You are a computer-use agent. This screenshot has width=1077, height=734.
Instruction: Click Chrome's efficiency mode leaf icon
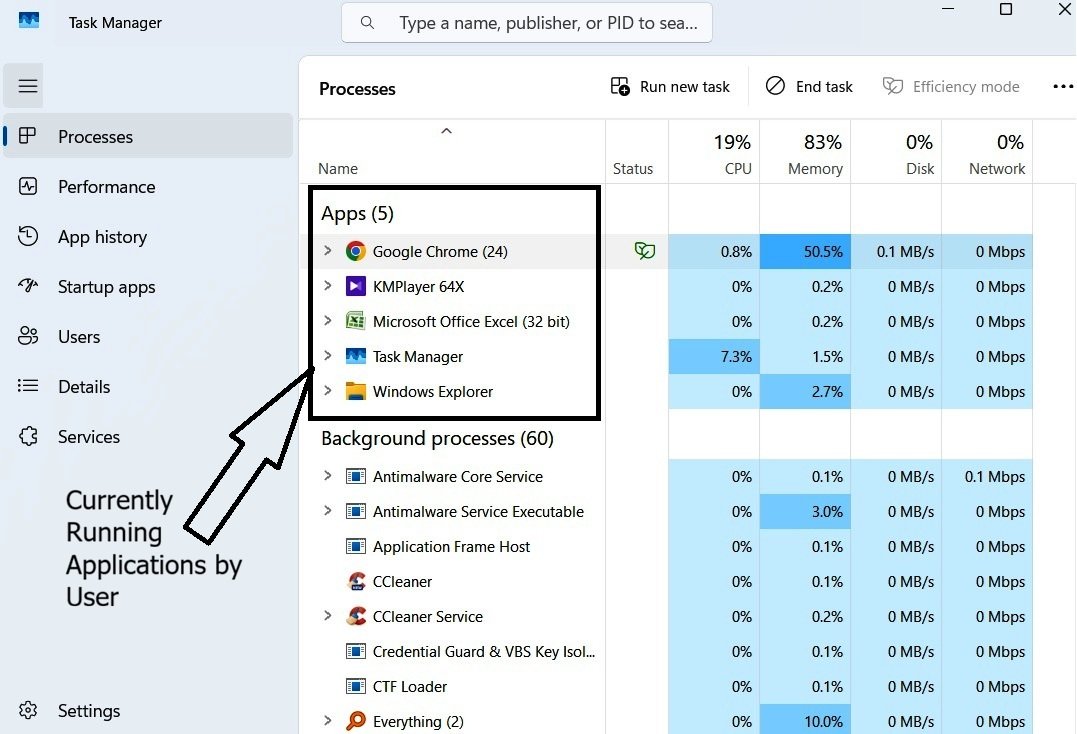click(644, 251)
